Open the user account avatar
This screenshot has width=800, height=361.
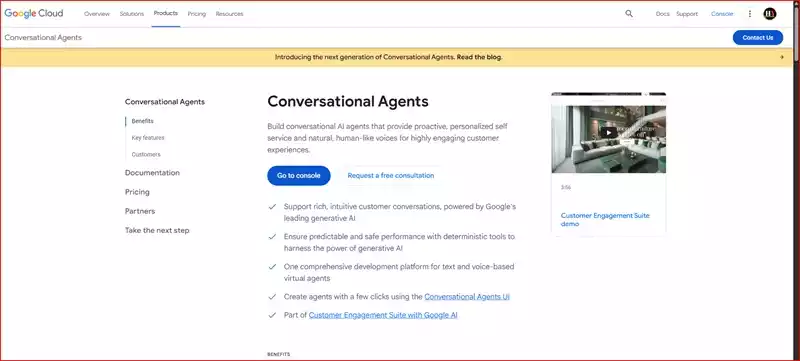coord(769,14)
